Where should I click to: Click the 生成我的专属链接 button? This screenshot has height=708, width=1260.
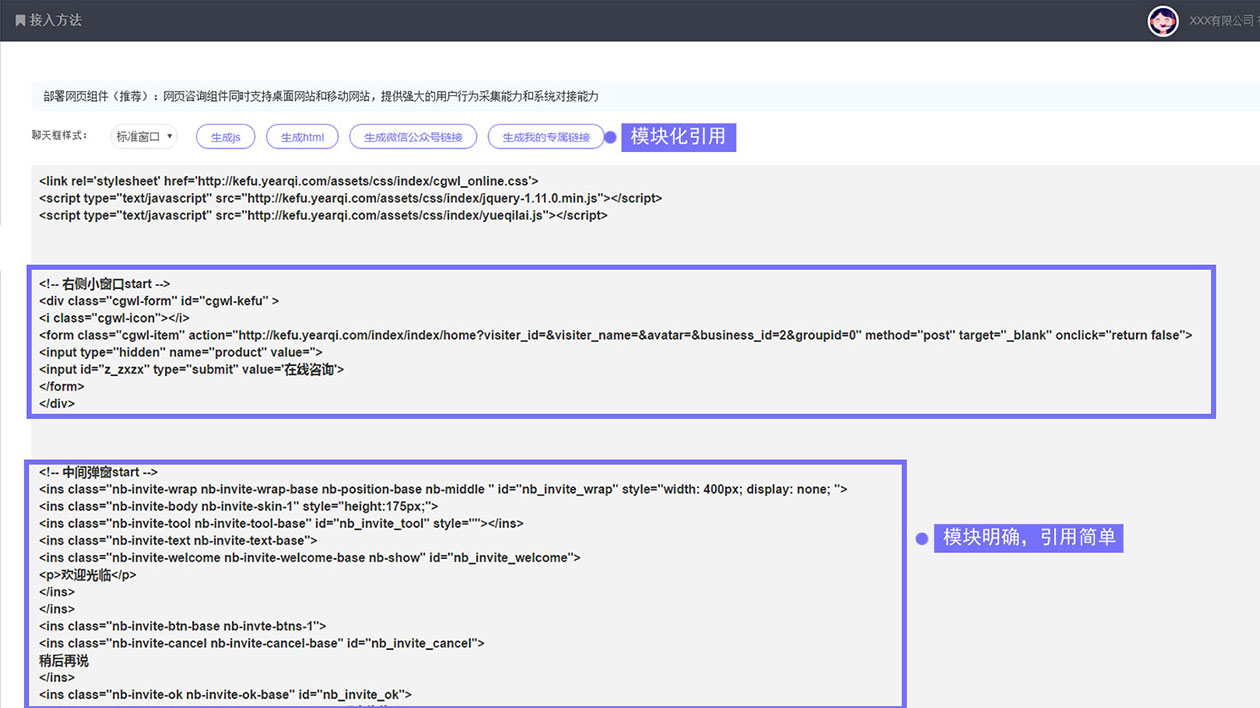pos(546,137)
